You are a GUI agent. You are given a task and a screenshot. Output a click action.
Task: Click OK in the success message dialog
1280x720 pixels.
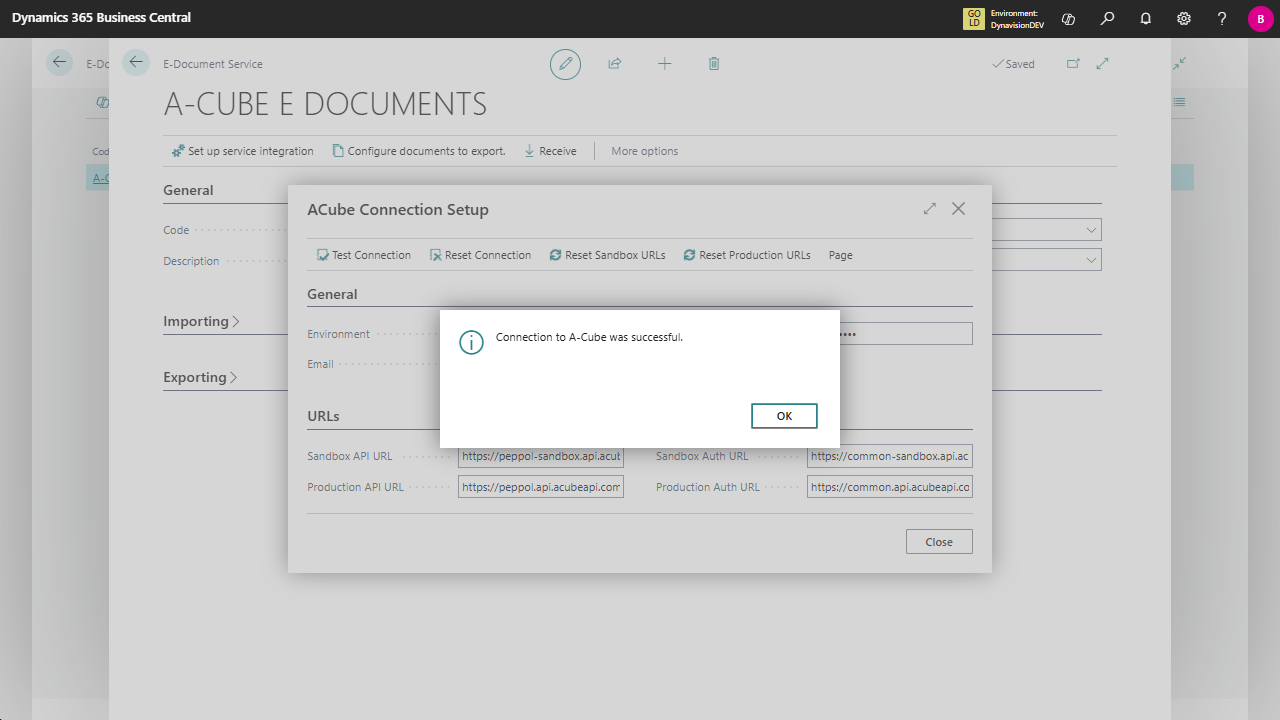(784, 416)
